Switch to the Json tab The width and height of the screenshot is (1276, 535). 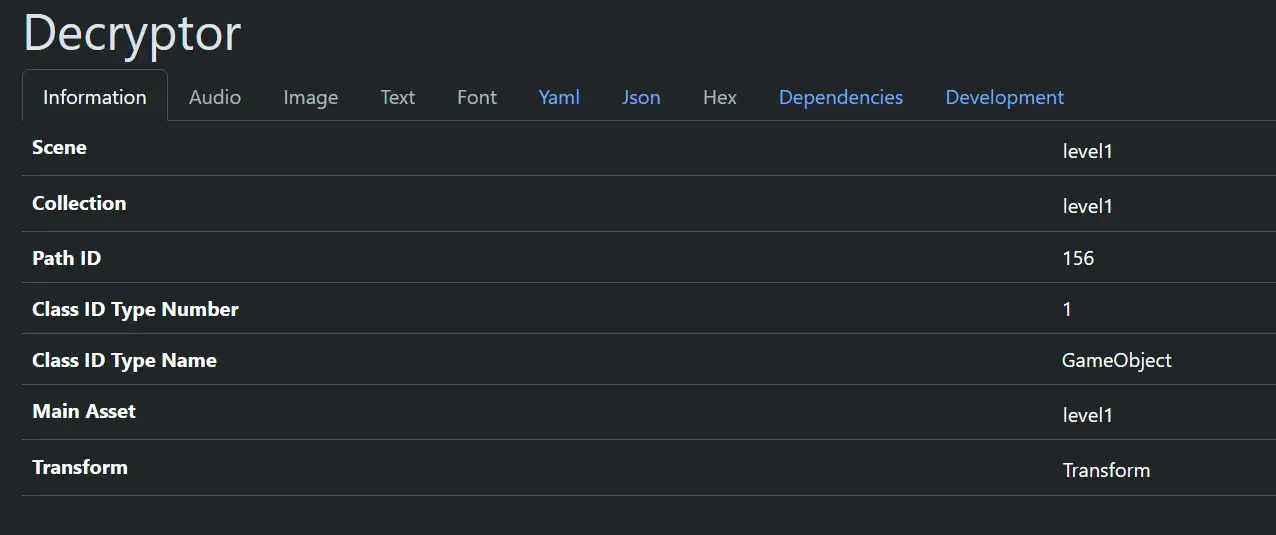point(641,97)
